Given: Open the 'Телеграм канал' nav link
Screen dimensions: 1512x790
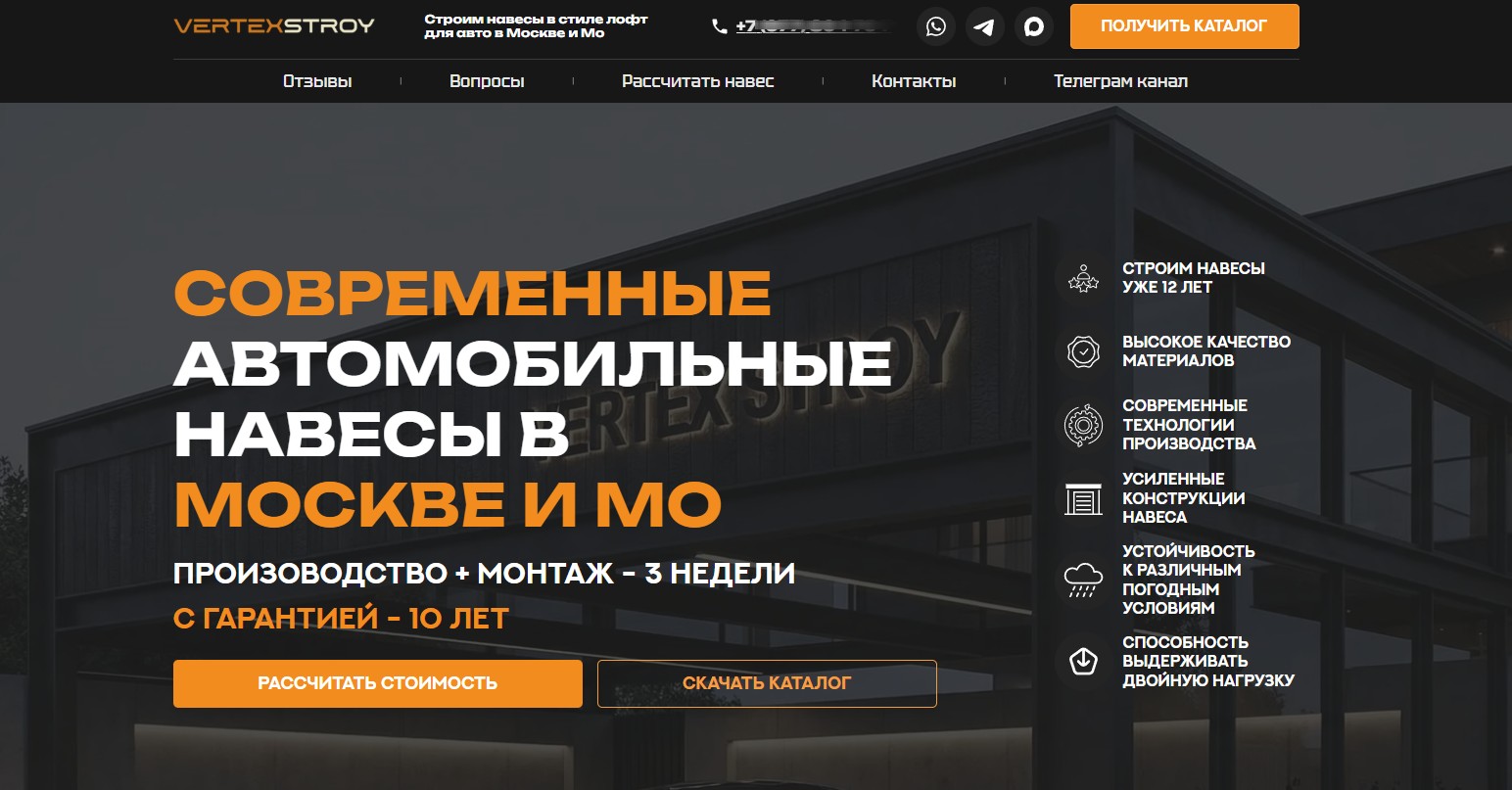Looking at the screenshot, I should tap(1120, 81).
